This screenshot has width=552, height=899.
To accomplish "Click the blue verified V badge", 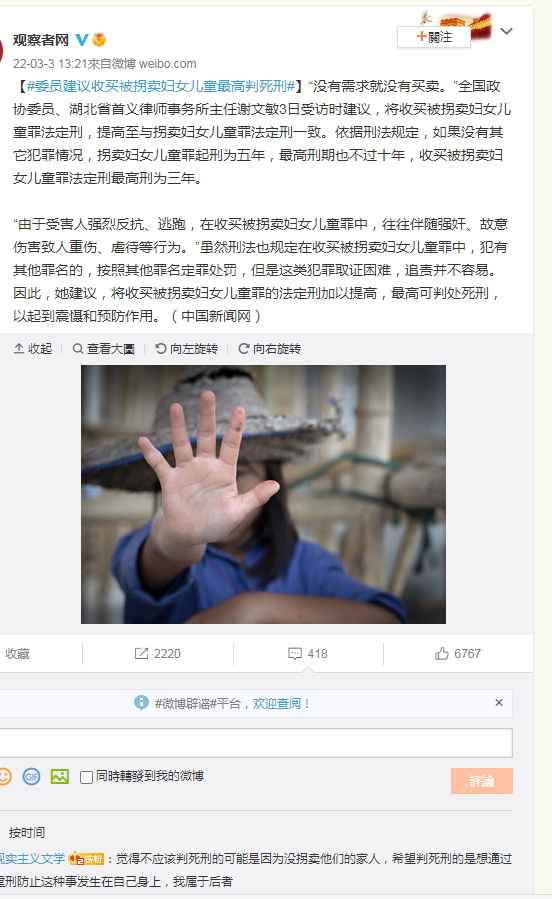I will 82,40.
